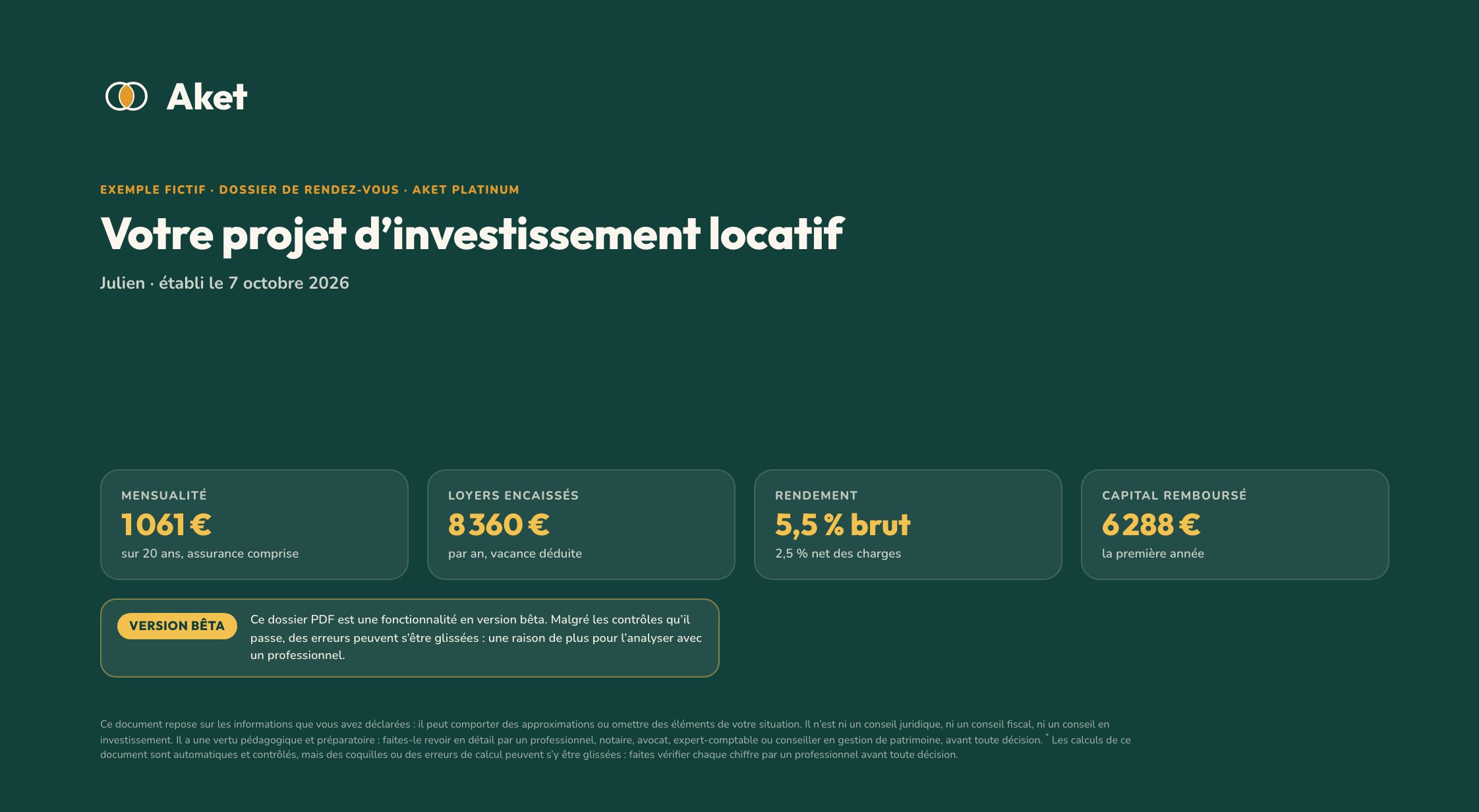Image resolution: width=1479 pixels, height=812 pixels.
Task: Click the VERSION BÊTA badge
Action: pyautogui.click(x=177, y=626)
